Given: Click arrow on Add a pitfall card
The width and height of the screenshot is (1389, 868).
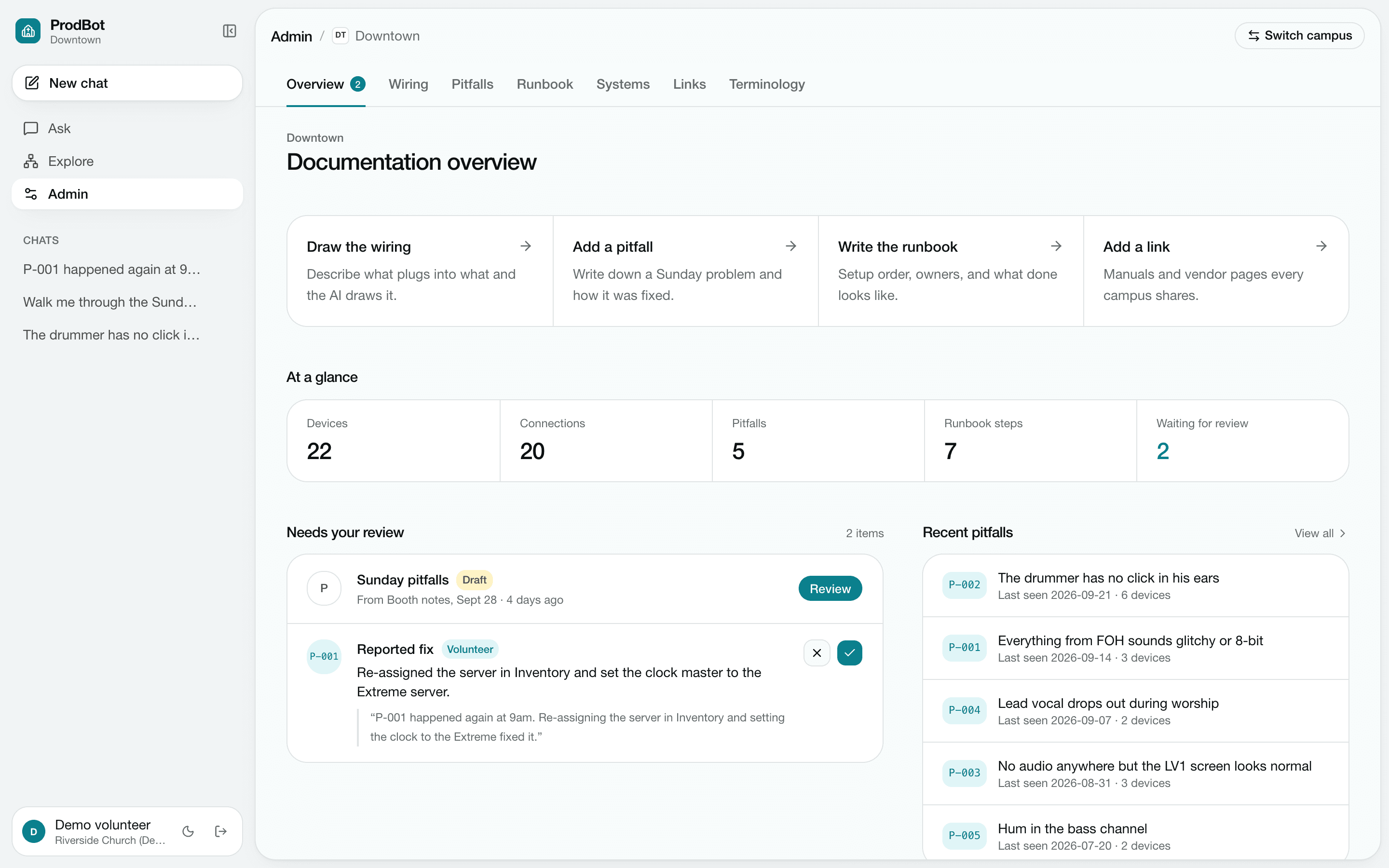Looking at the screenshot, I should [791, 246].
